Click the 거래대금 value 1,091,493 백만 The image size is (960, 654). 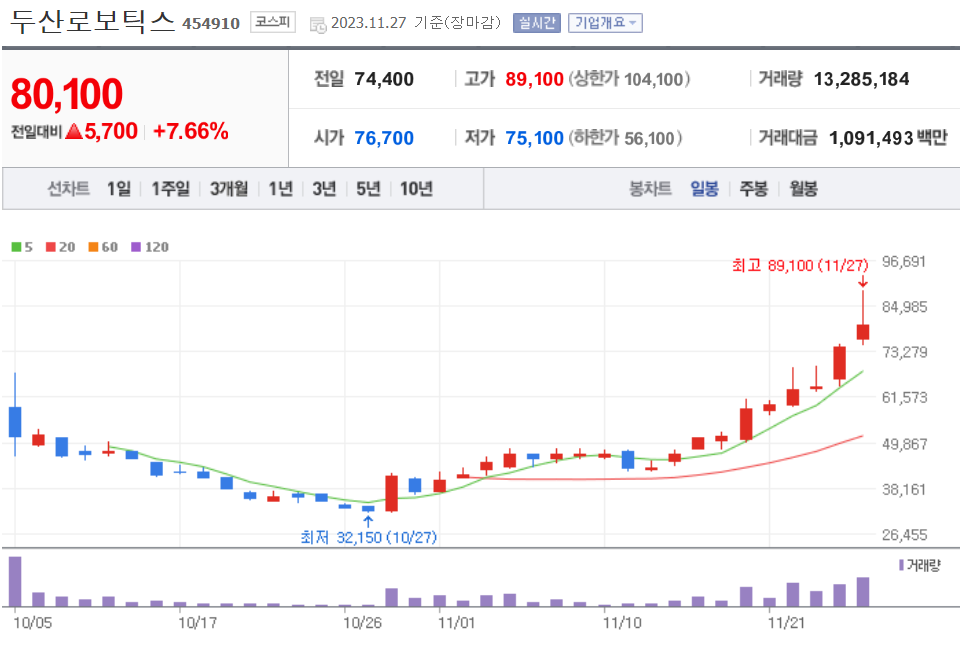(x=888, y=138)
